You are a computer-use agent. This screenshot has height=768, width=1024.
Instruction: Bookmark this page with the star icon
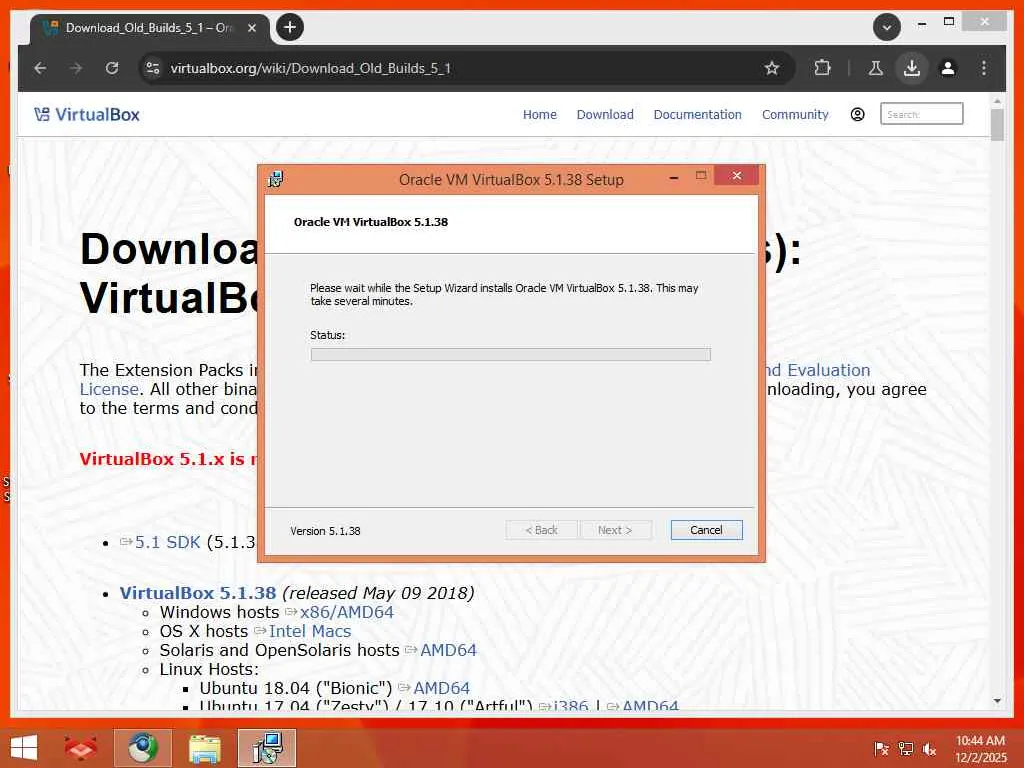[772, 68]
